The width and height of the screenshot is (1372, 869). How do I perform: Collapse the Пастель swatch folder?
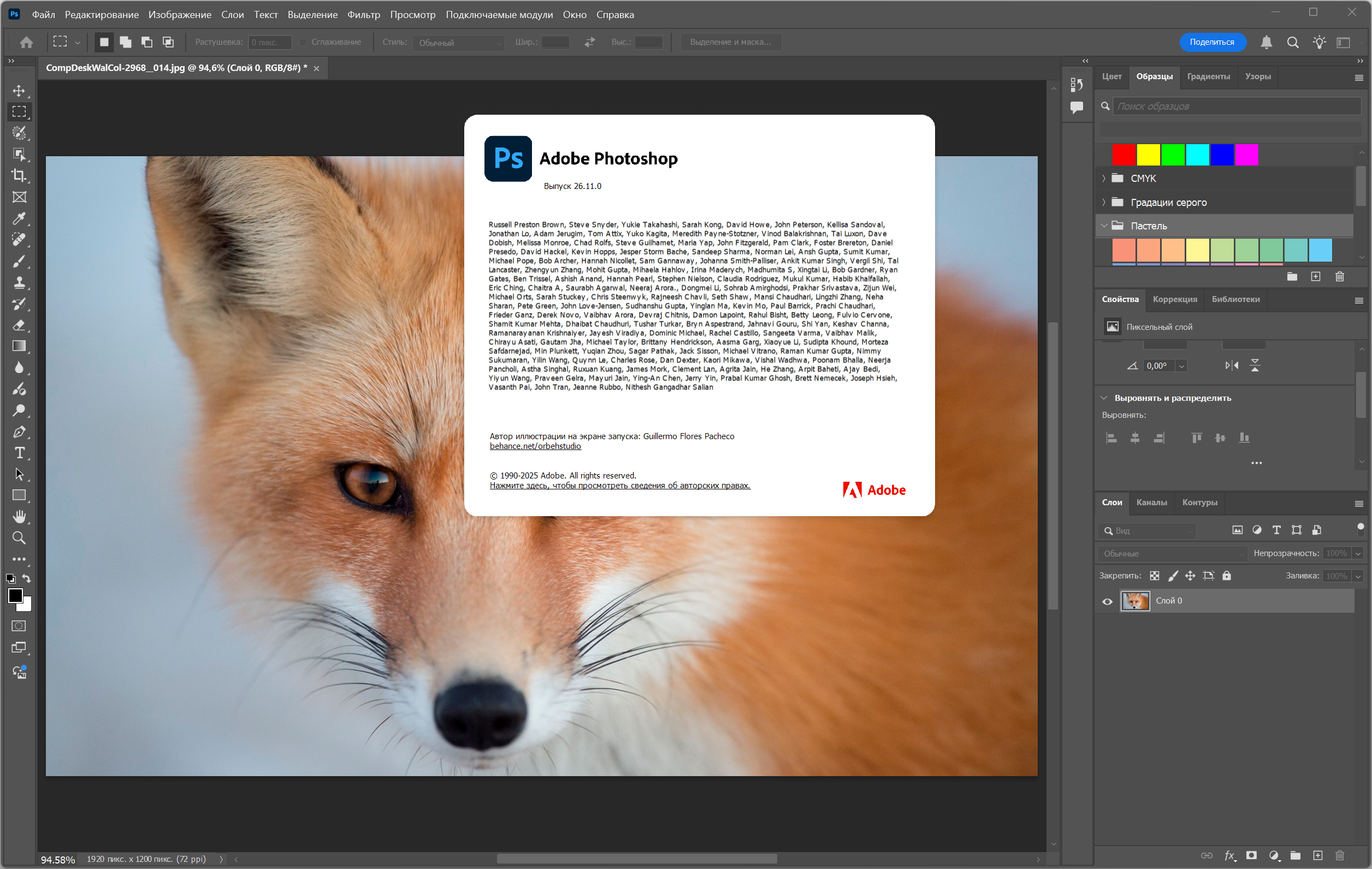click(x=1104, y=226)
